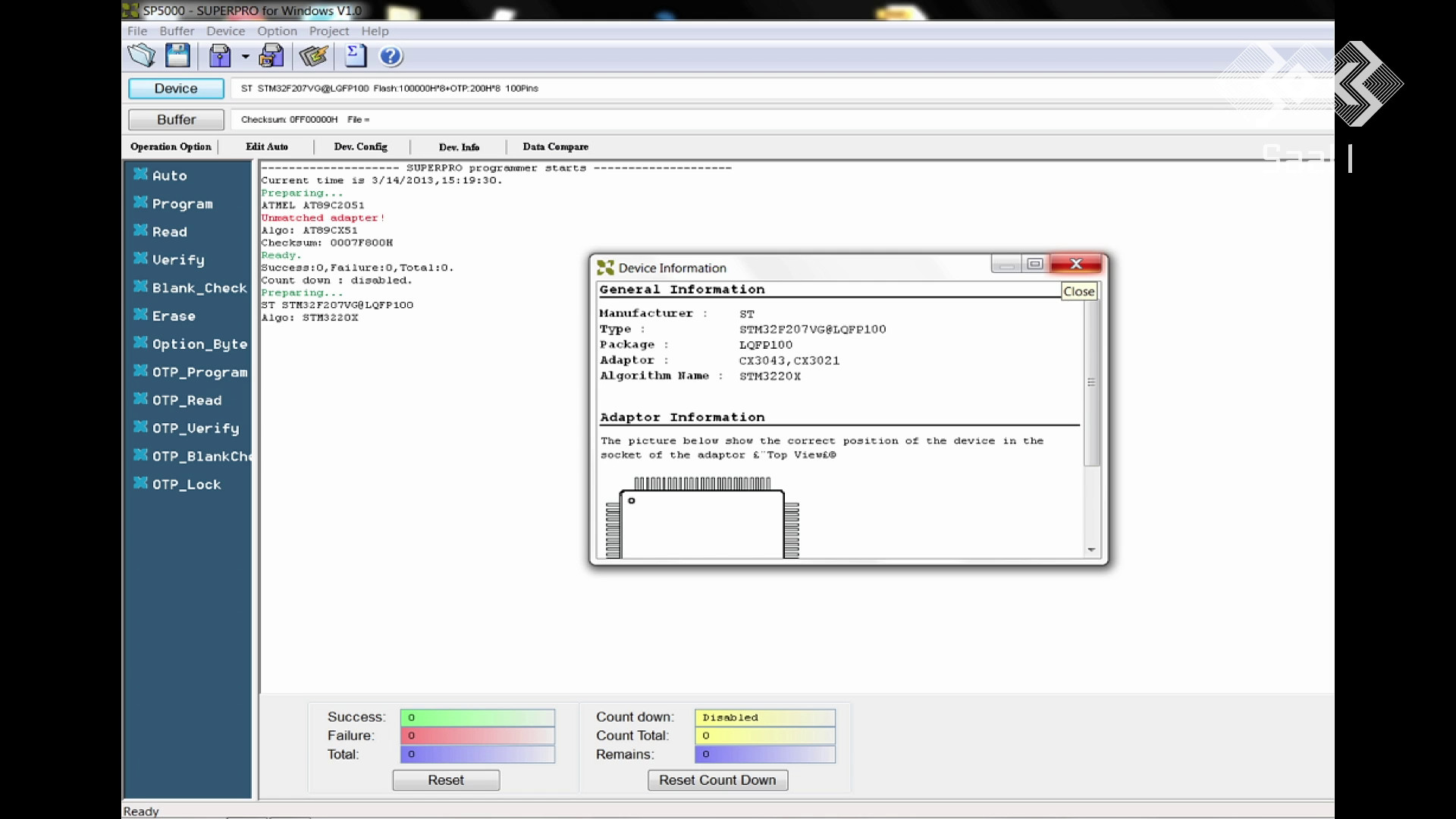Run the Program operation
Viewport: 1456px width, 819px height.
(x=174, y=203)
